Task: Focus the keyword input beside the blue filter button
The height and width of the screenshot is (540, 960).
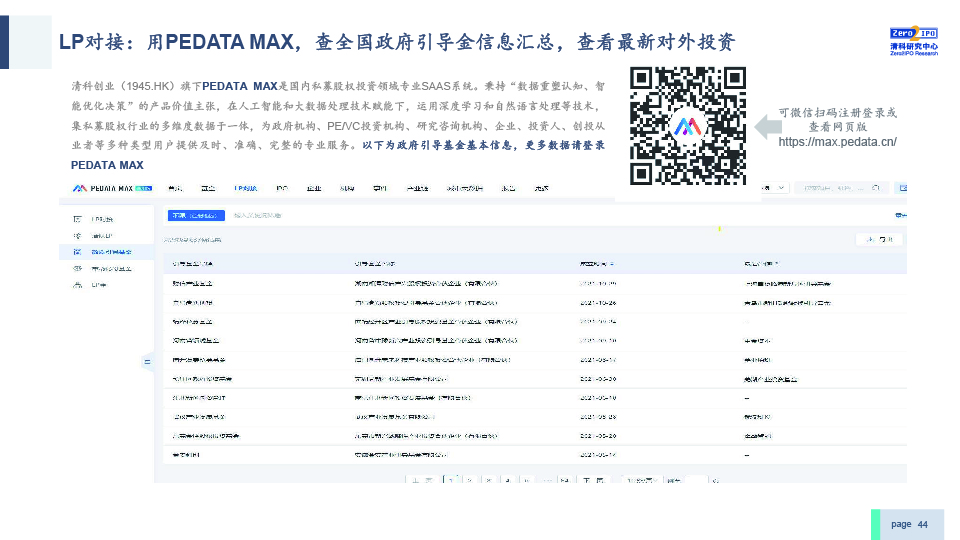Action: pos(258,216)
